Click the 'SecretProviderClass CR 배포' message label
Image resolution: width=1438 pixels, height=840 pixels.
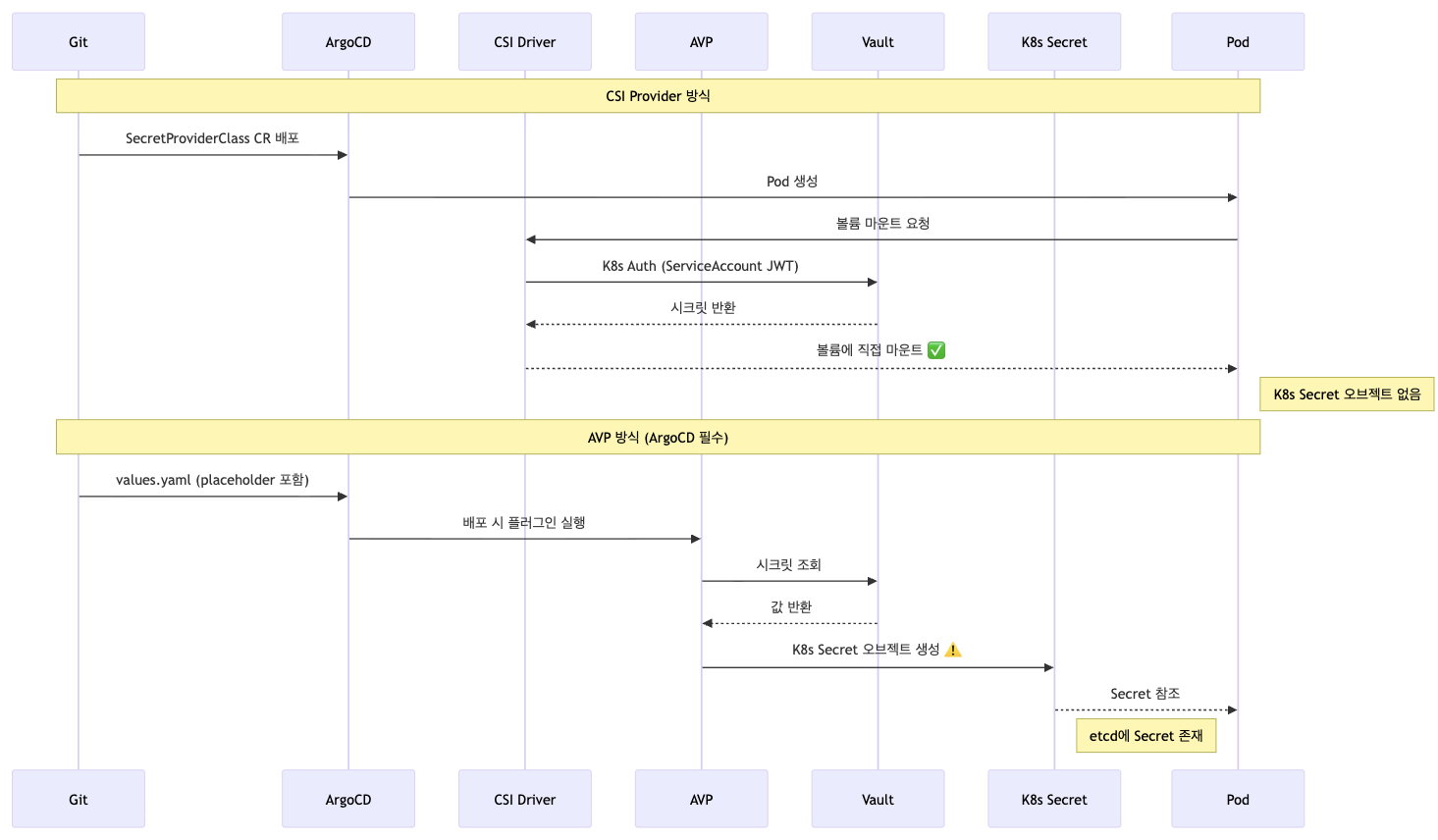pyautogui.click(x=212, y=138)
